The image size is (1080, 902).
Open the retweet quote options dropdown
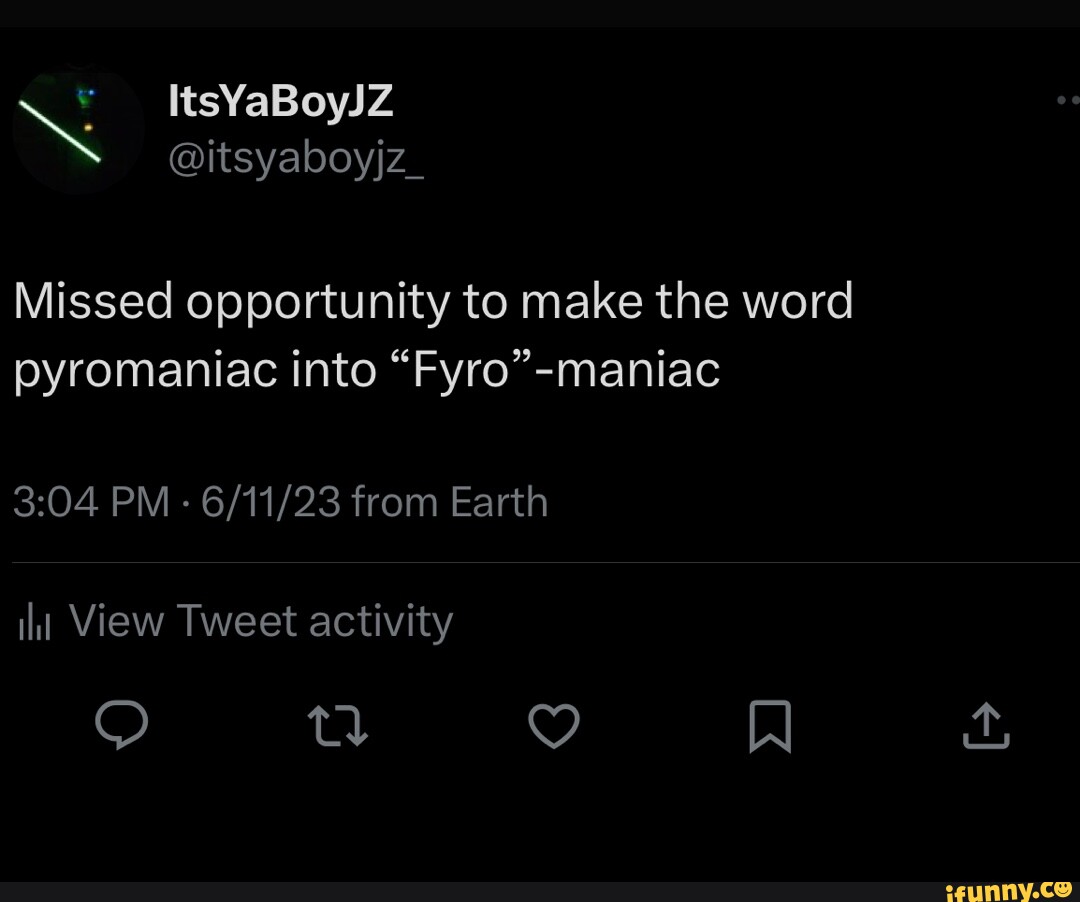pos(339,728)
